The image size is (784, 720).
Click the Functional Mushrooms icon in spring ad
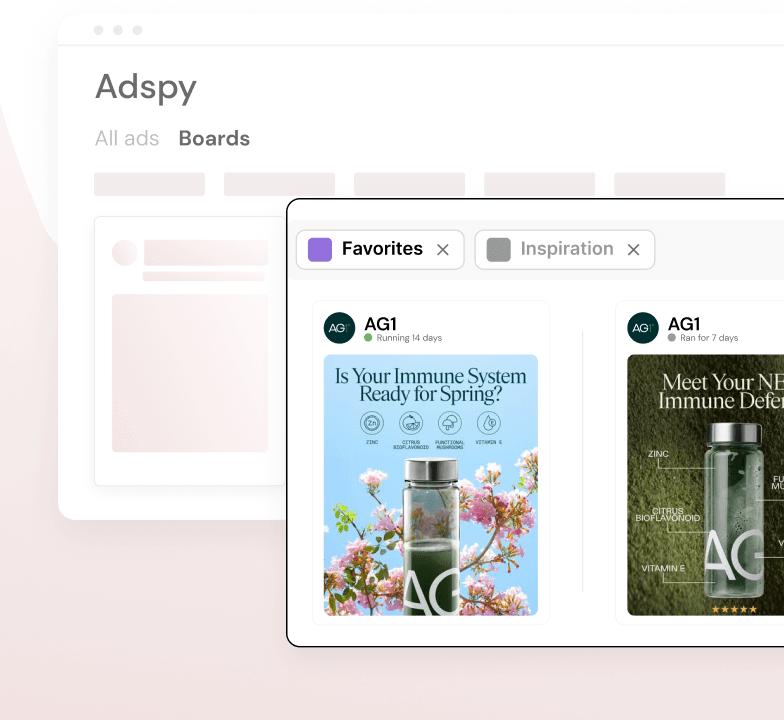click(x=450, y=423)
